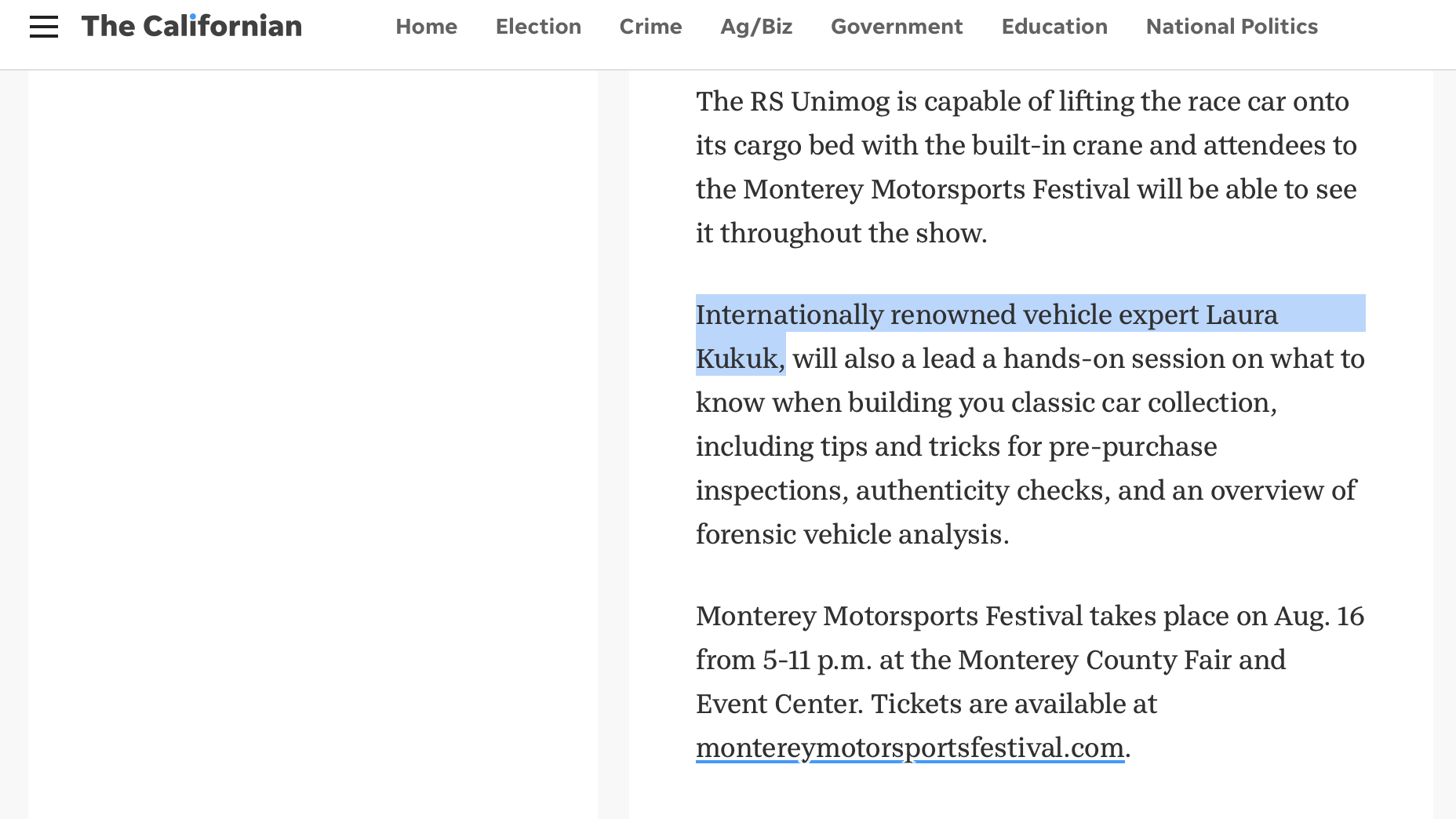Go to the Home section

[426, 27]
